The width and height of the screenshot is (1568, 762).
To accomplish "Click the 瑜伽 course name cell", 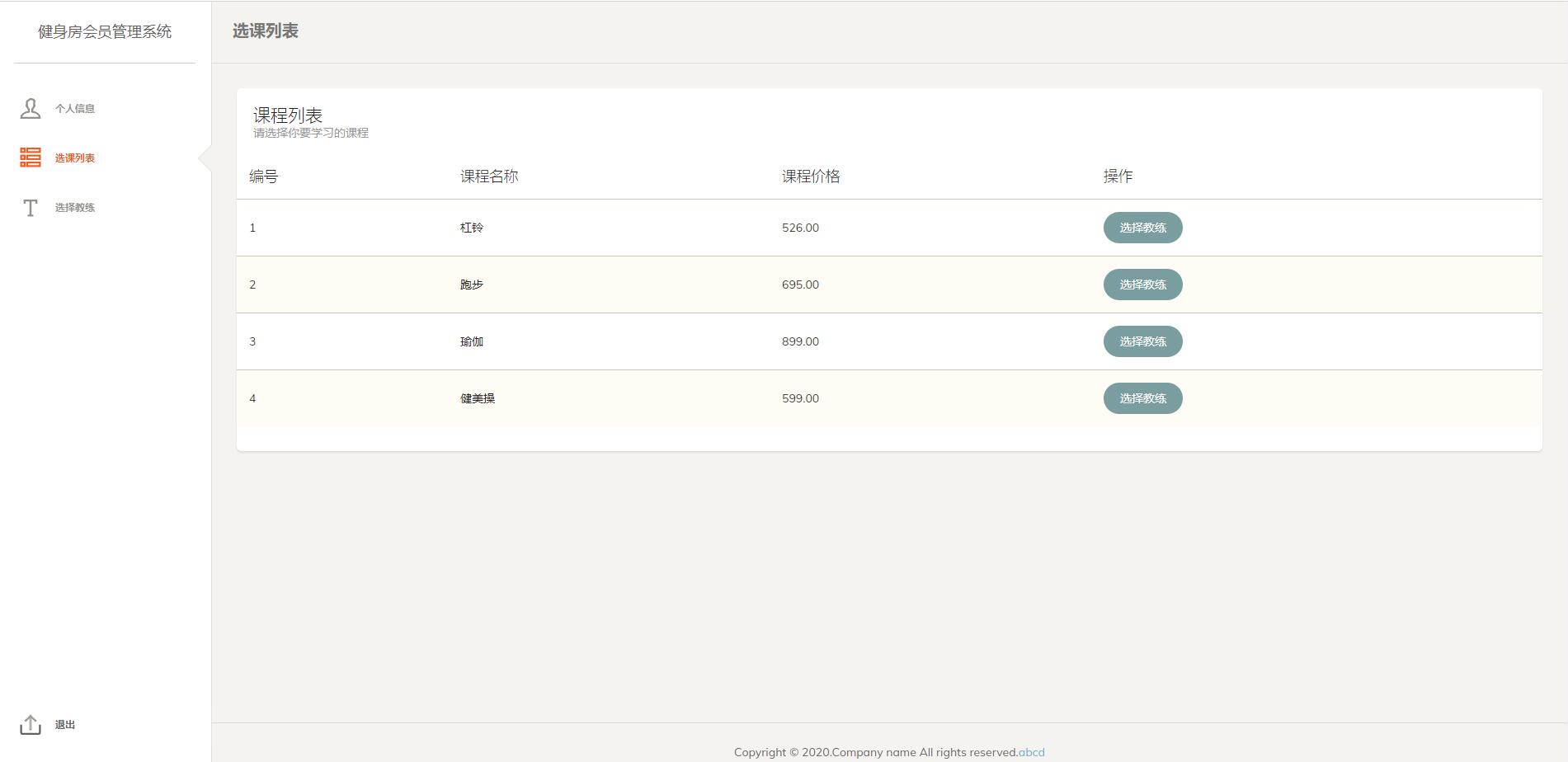I will (x=472, y=341).
